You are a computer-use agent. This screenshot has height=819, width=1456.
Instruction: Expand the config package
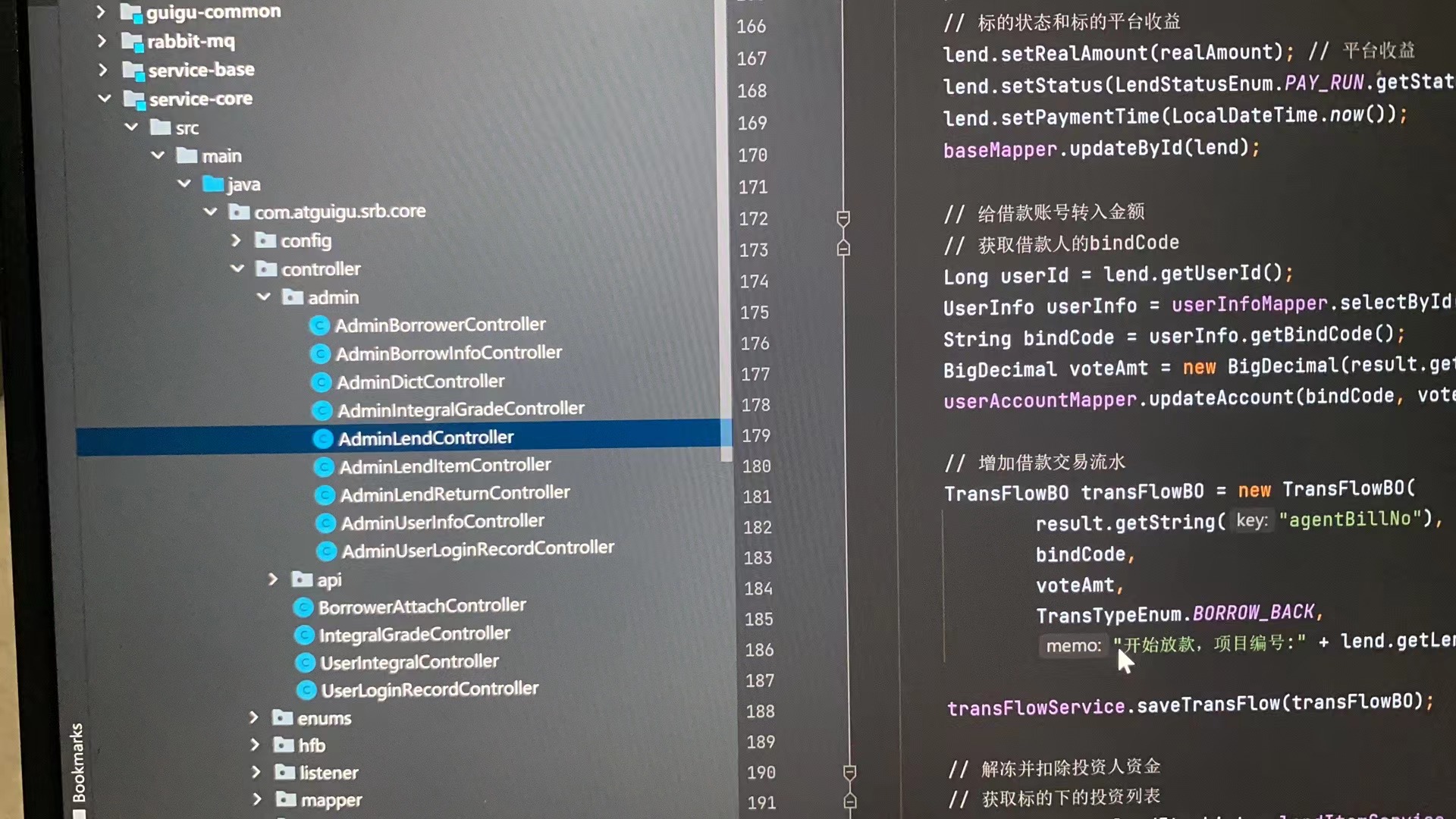click(x=237, y=240)
